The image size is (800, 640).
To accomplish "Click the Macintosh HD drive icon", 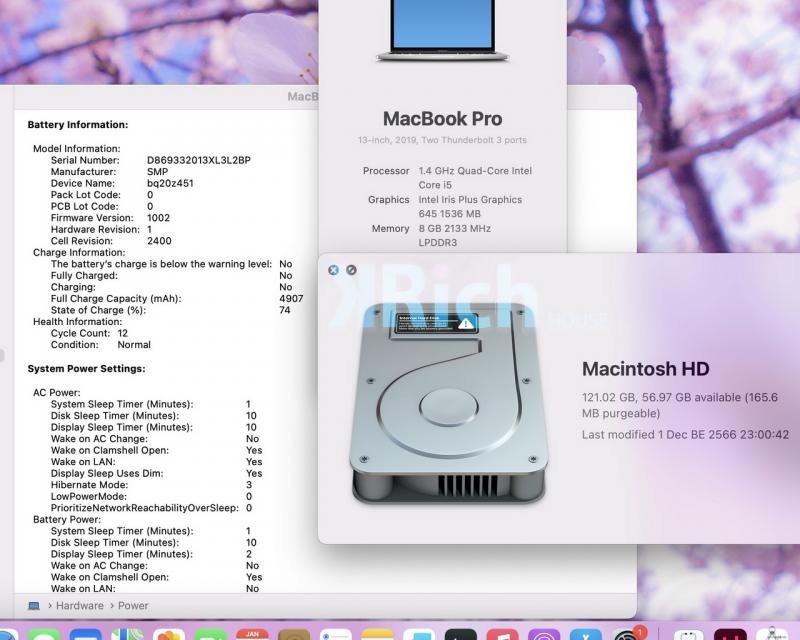I will coord(448,403).
